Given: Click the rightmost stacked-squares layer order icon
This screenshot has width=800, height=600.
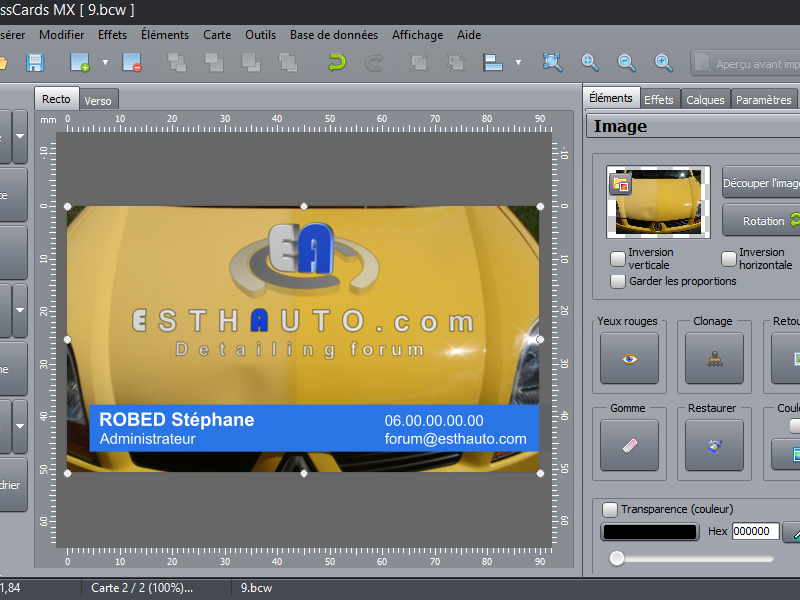Looking at the screenshot, I should [288, 63].
